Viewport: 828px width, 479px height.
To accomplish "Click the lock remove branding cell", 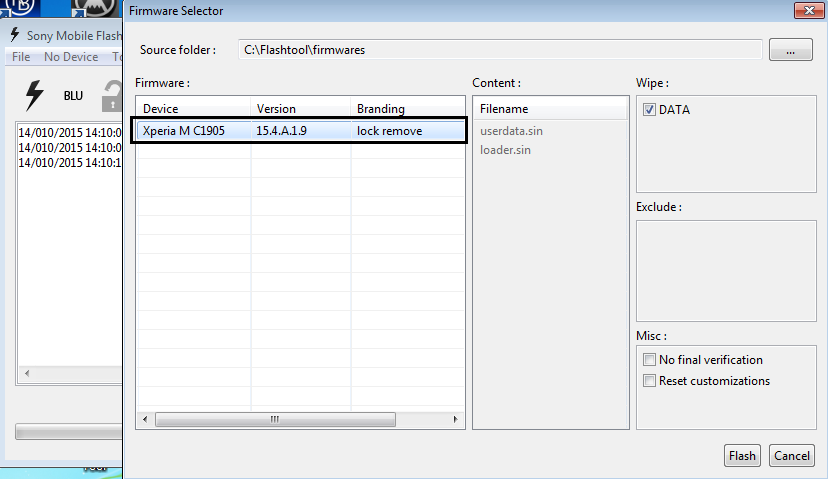I will (x=390, y=131).
